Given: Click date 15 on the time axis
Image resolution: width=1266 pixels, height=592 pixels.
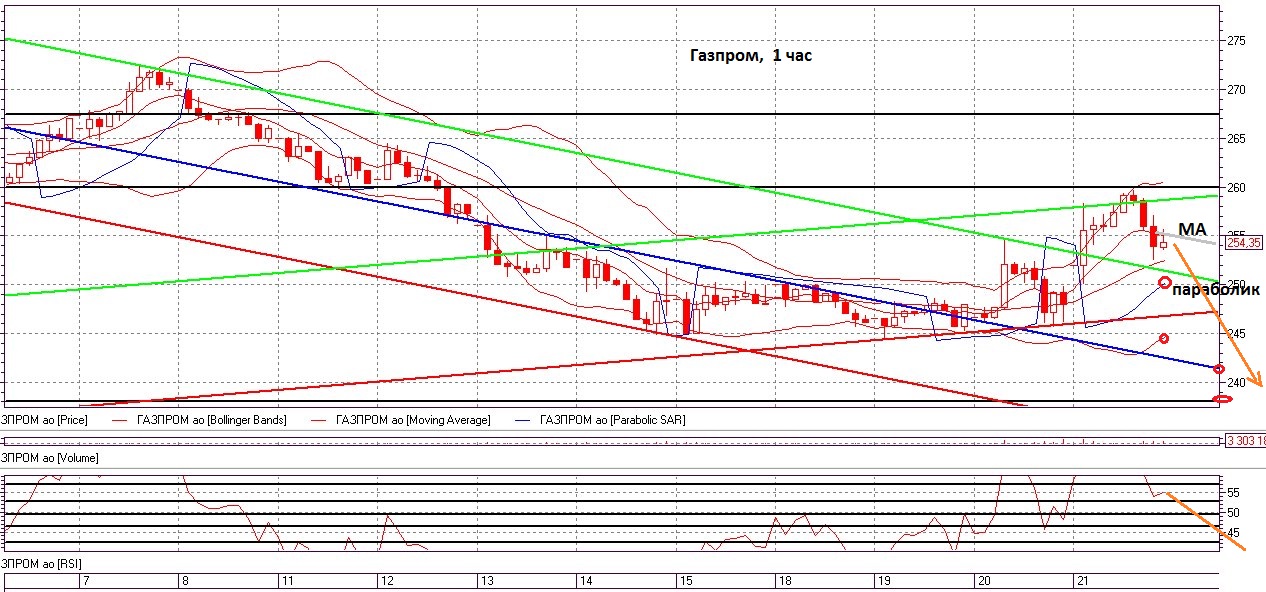Looking at the screenshot, I should (x=686, y=581).
